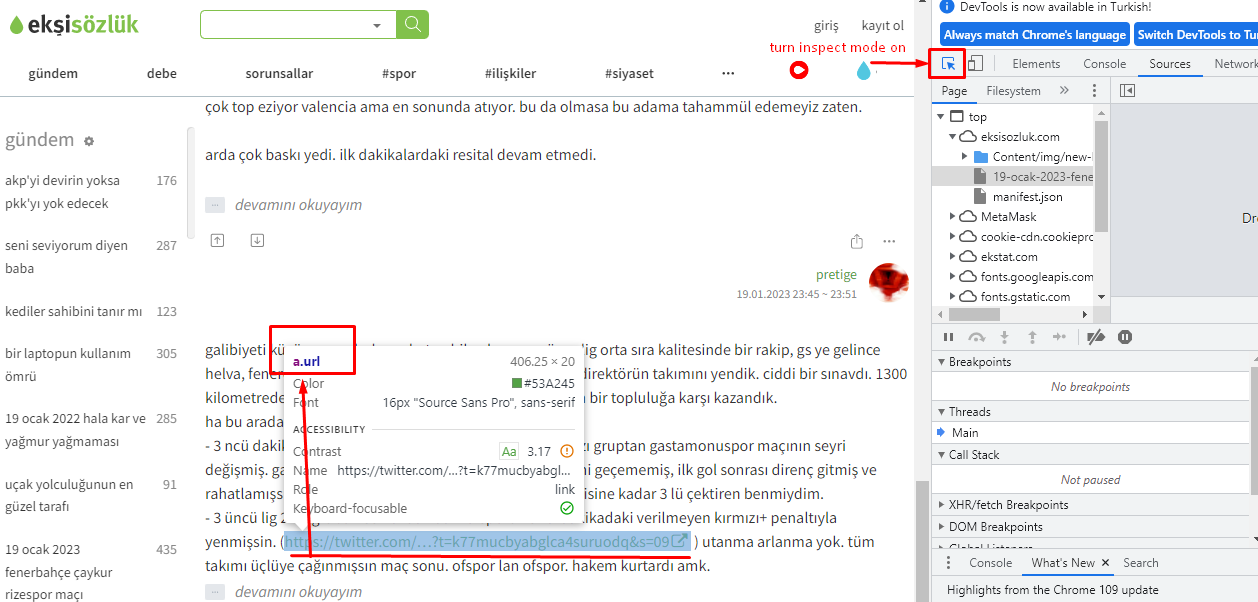Expand the MetaMask tree node
The height and width of the screenshot is (602, 1258).
click(x=953, y=217)
